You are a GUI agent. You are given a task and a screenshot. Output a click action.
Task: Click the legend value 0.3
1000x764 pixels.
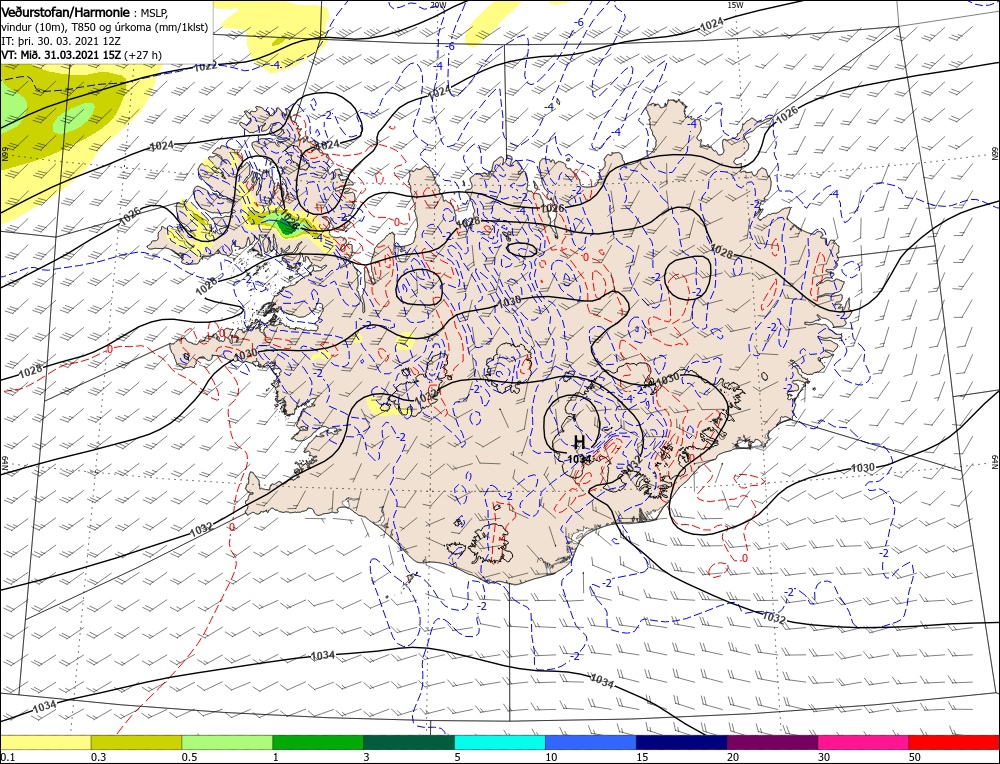point(98,757)
